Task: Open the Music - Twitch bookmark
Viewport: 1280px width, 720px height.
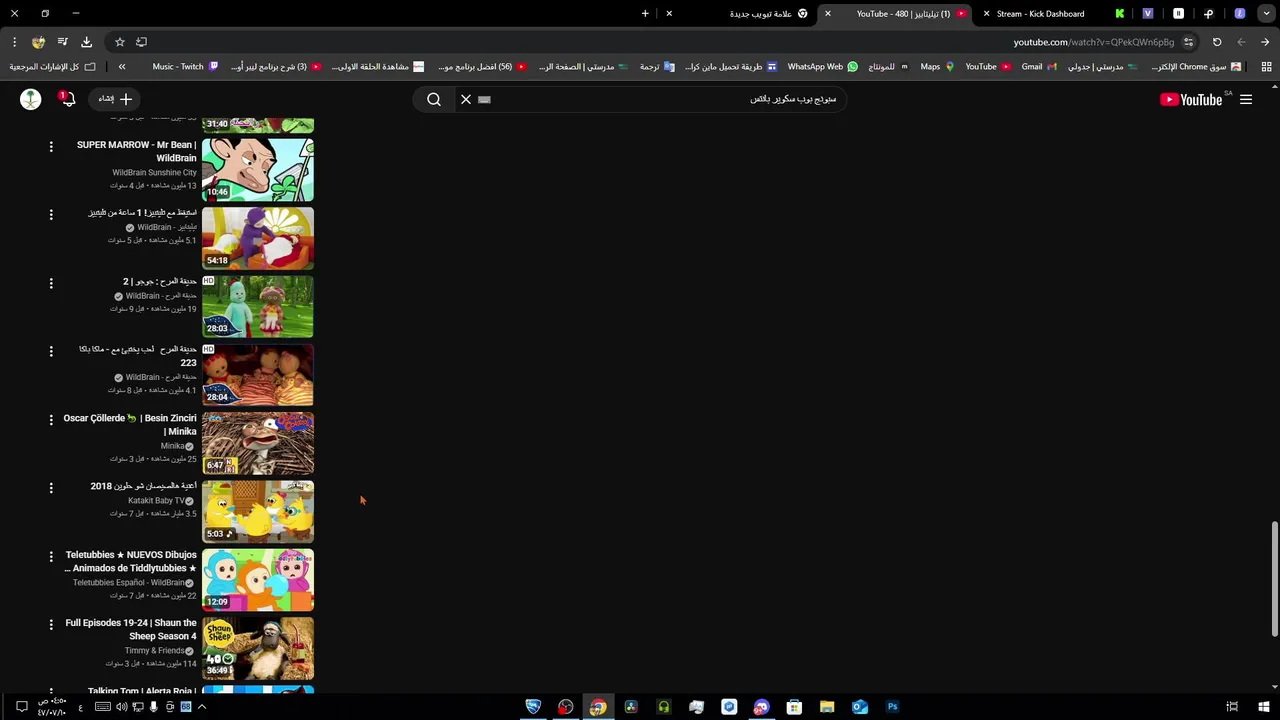Action: pyautogui.click(x=185, y=67)
